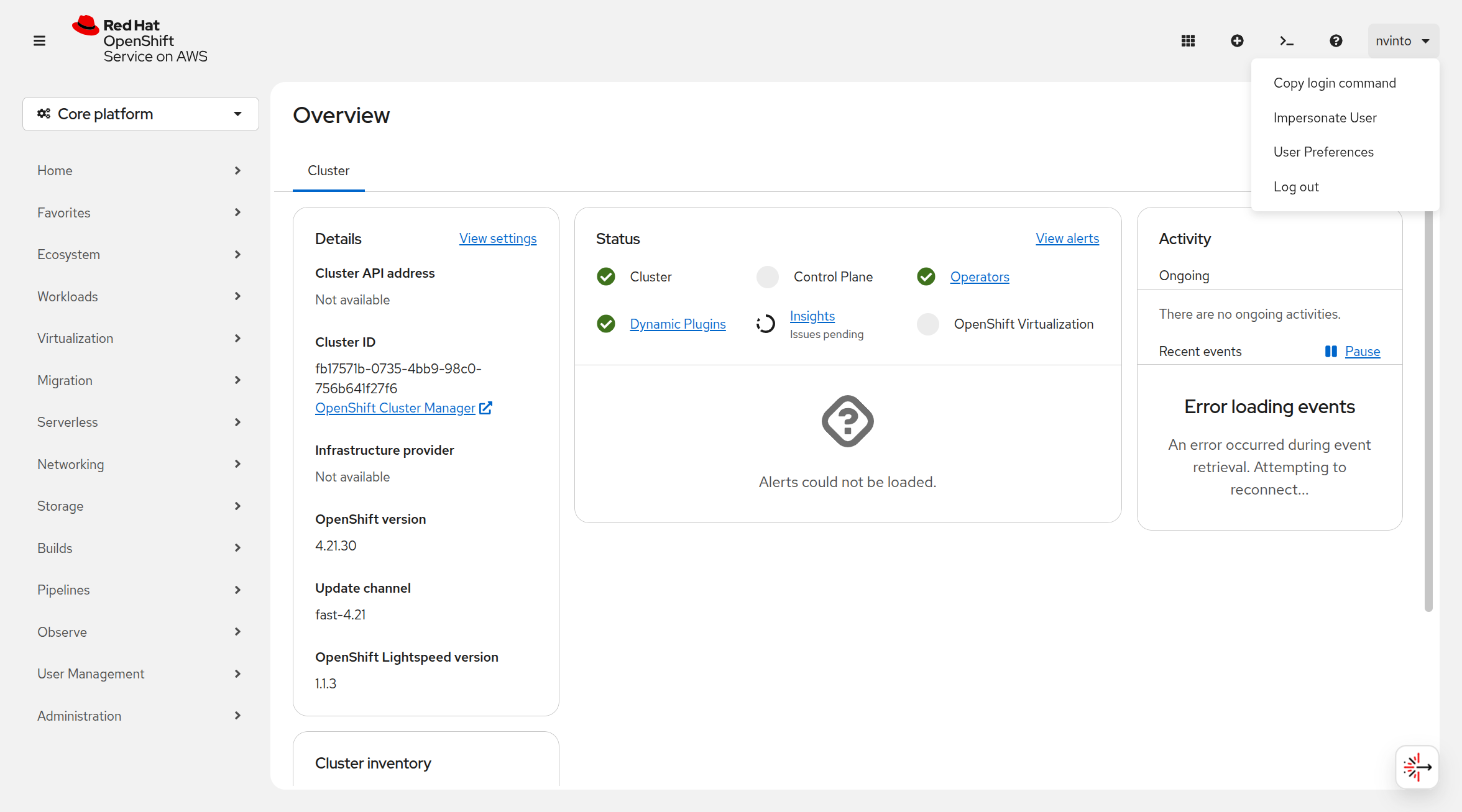Image resolution: width=1462 pixels, height=812 pixels.
Task: Expand the Storage navigation section
Action: click(140, 506)
